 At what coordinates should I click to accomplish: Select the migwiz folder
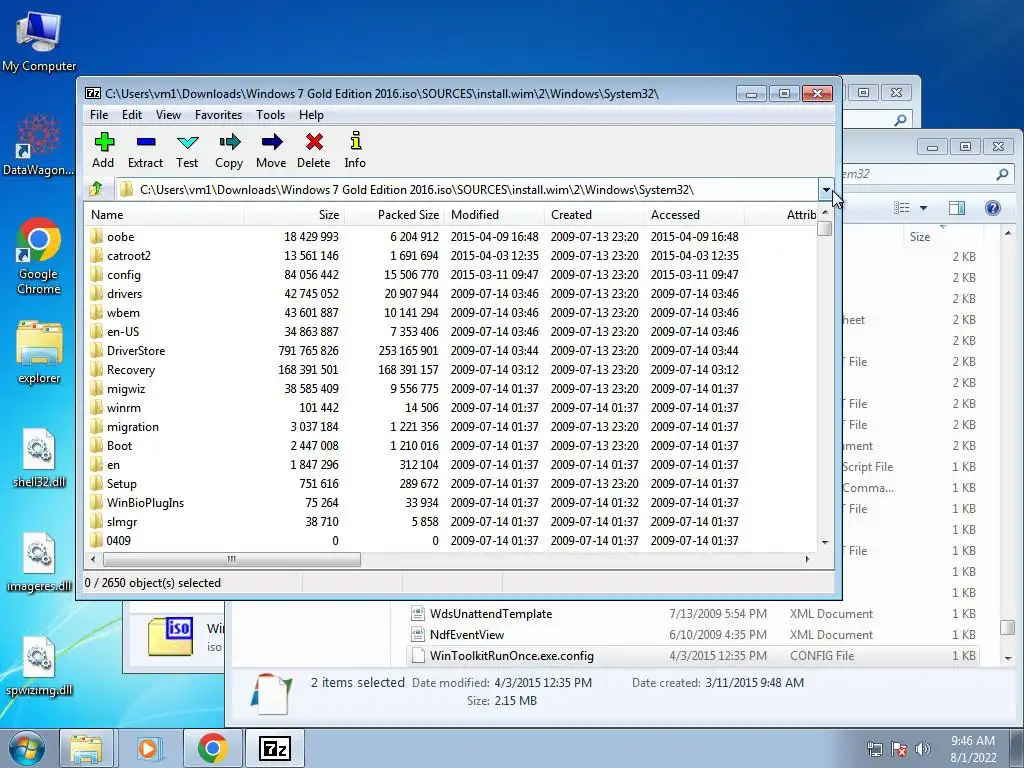[451, 389]
